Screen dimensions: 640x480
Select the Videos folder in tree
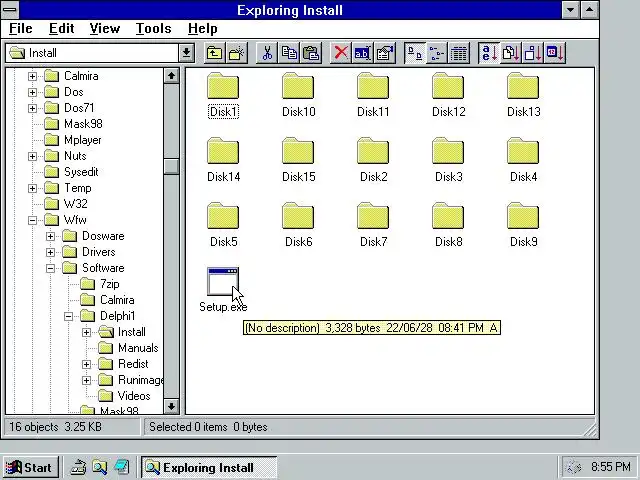[124, 396]
